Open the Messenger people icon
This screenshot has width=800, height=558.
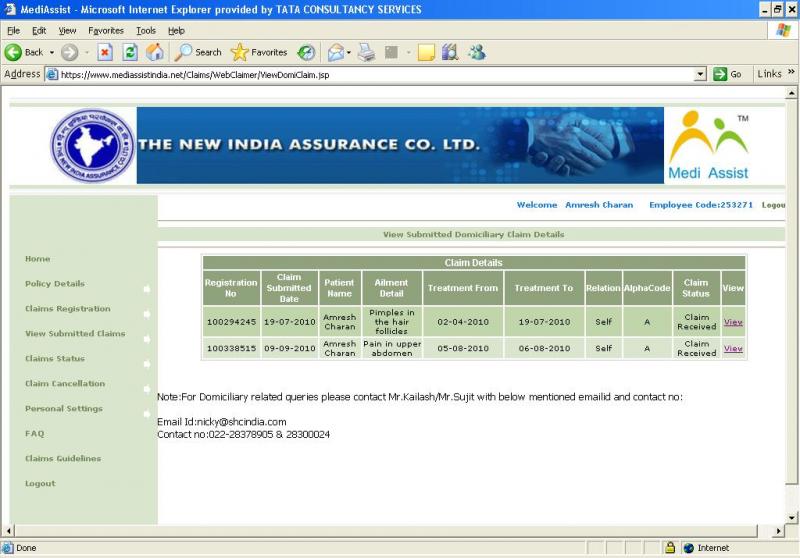tap(477, 52)
